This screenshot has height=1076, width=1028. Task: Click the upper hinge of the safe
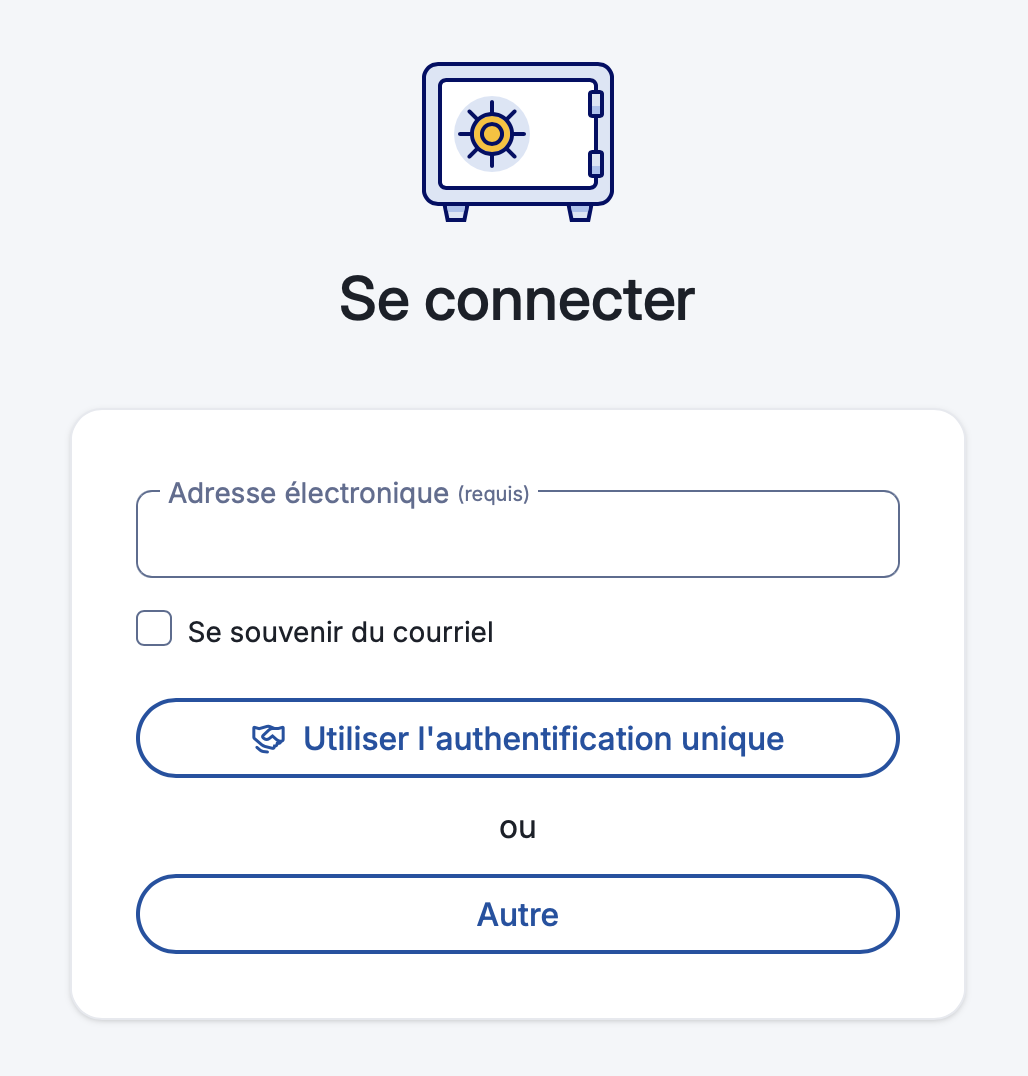[595, 104]
